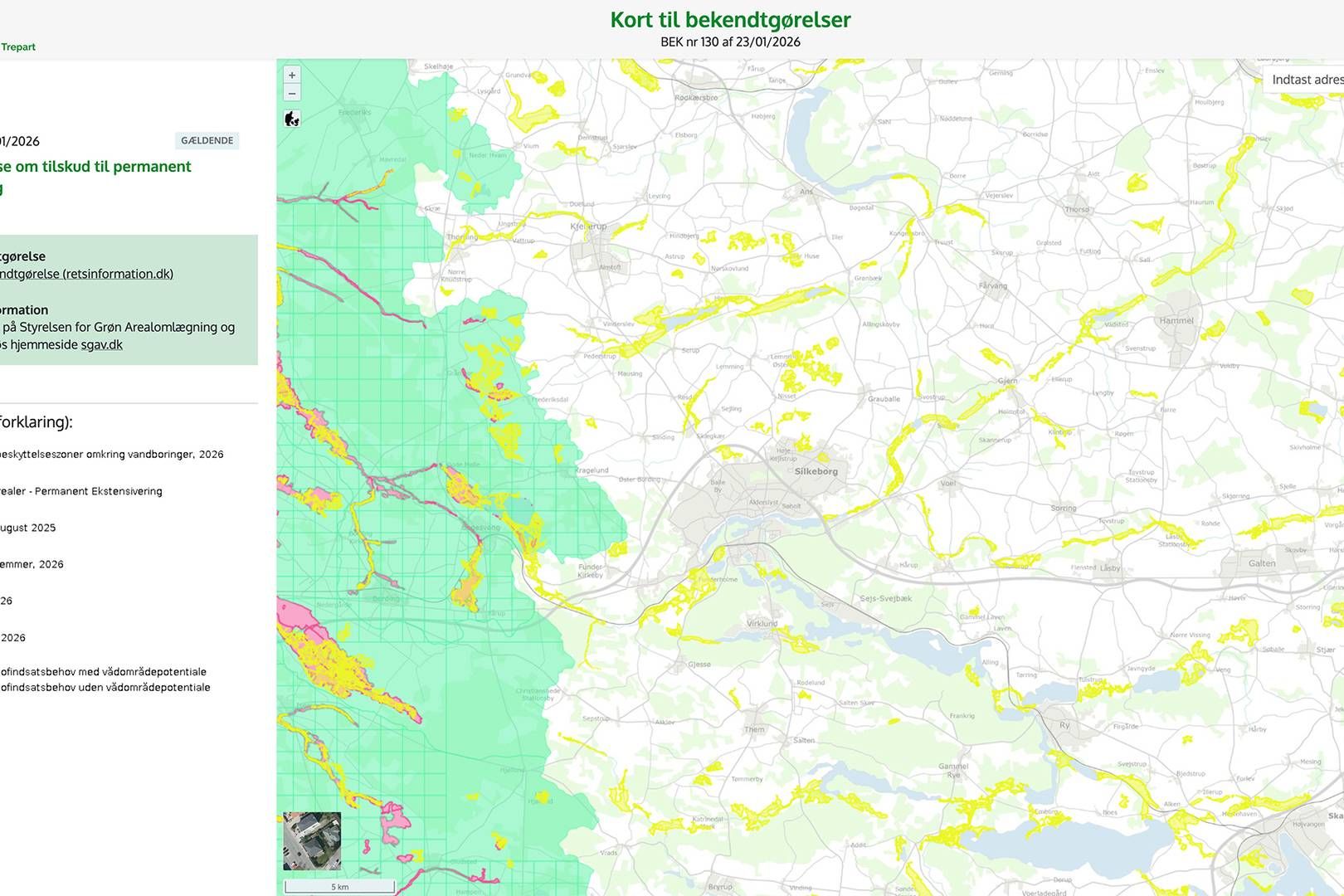The height and width of the screenshot is (896, 1344).
Task: Zoom in with the plus map button
Action: click(x=292, y=75)
